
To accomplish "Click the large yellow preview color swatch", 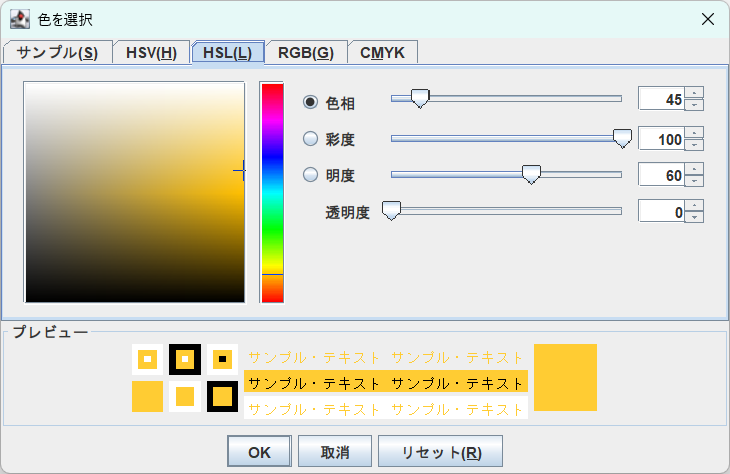I will [565, 378].
